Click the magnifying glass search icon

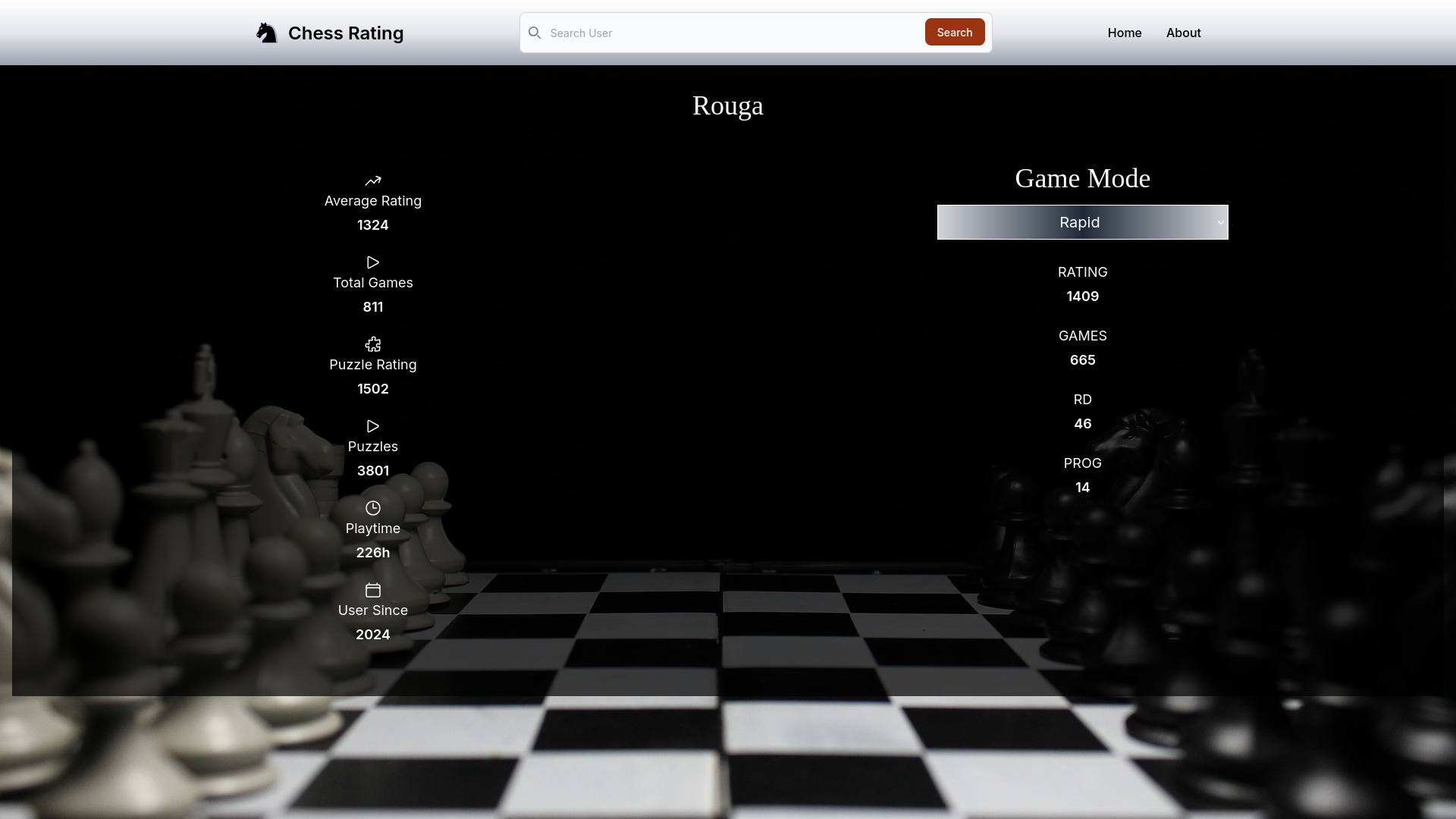[535, 33]
